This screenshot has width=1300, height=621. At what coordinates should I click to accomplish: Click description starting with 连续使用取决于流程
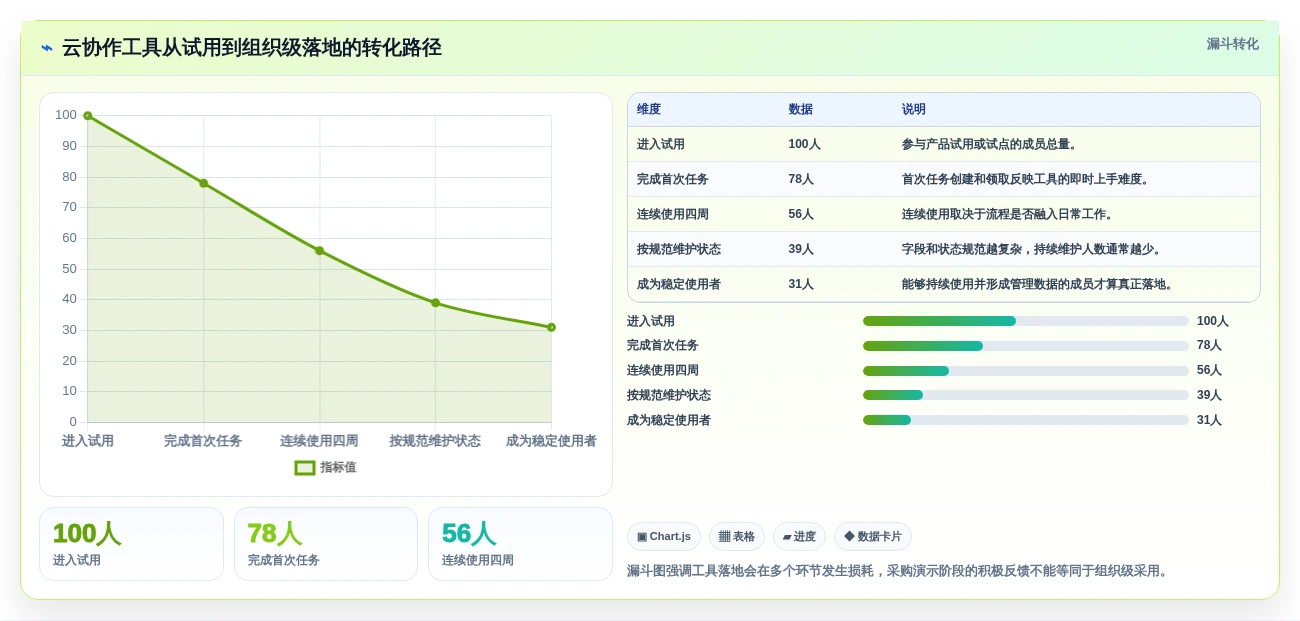pos(1010,214)
